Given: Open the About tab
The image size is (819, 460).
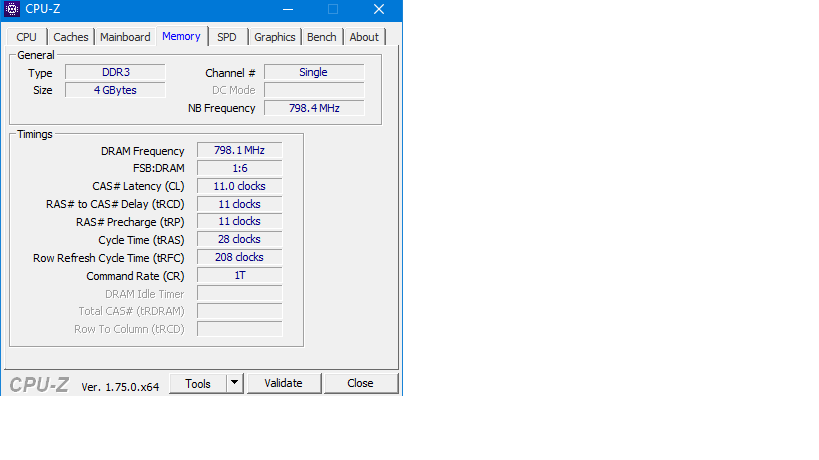Looking at the screenshot, I should (x=364, y=37).
